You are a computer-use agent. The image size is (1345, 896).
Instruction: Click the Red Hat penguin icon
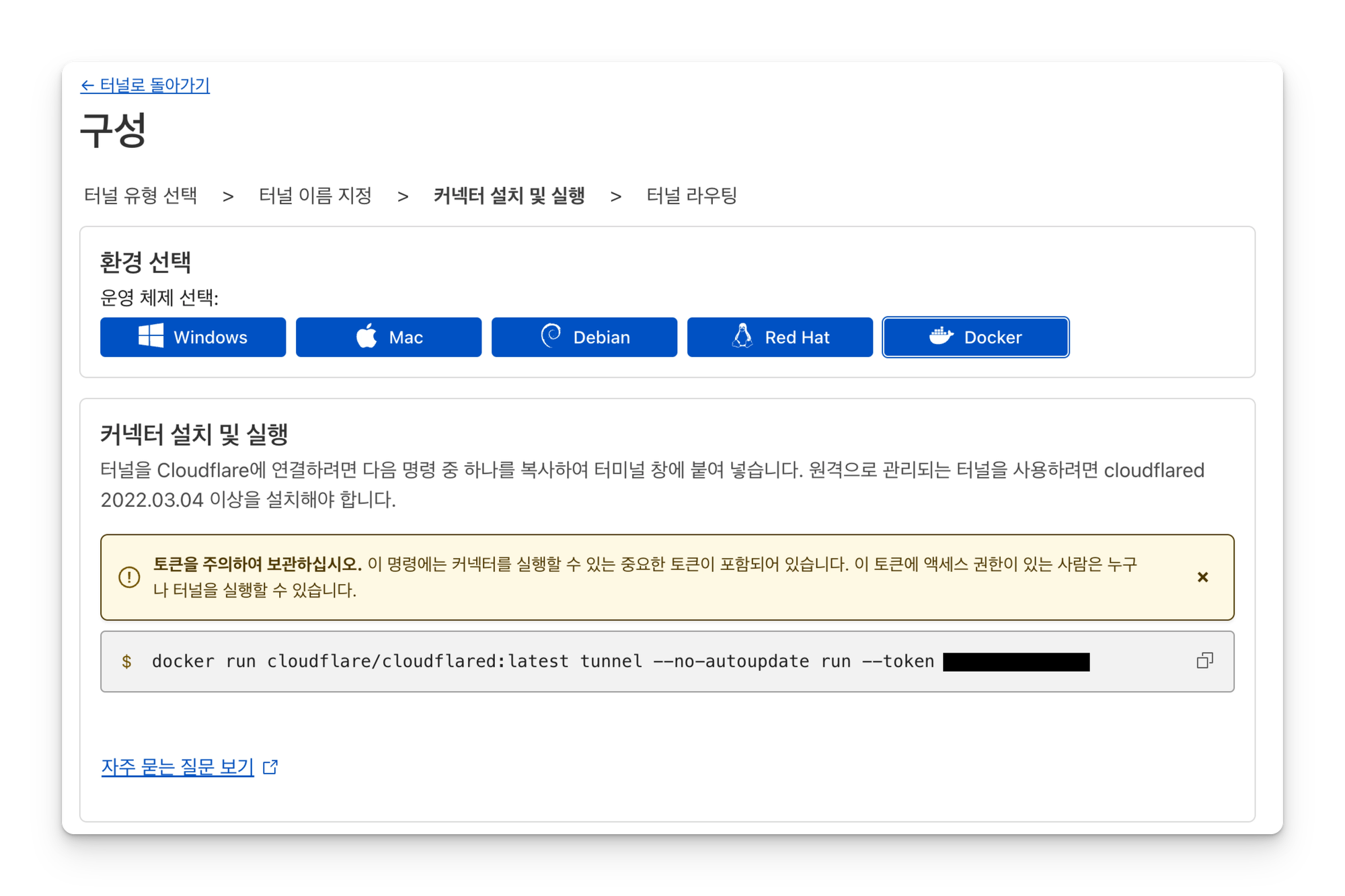click(x=742, y=335)
